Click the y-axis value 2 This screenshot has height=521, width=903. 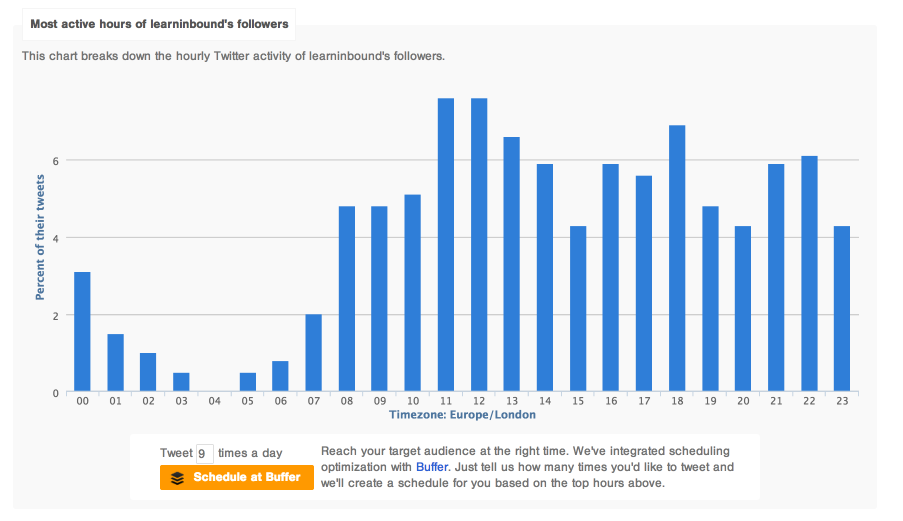coord(56,316)
